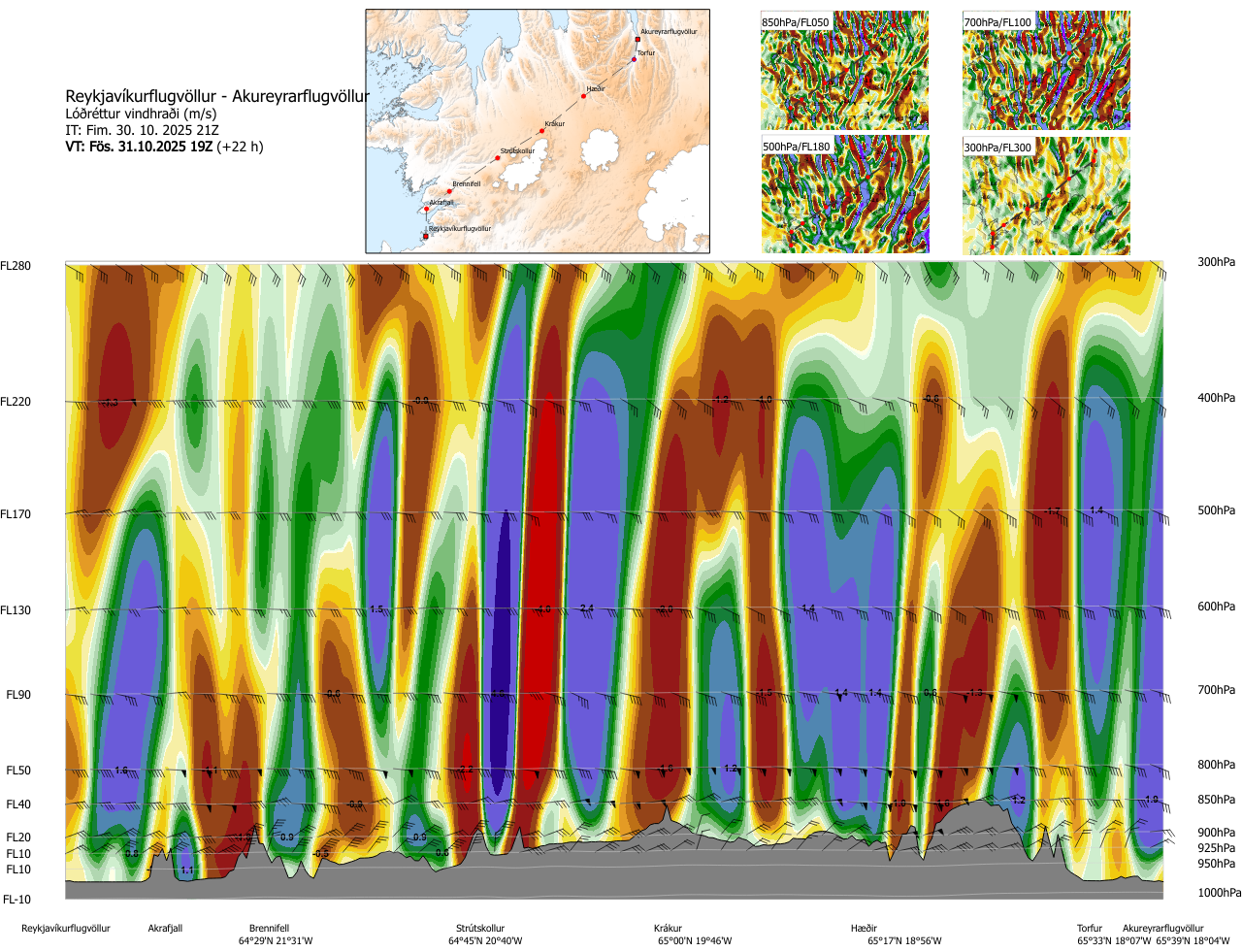Click the FL40 altitude label
The height and width of the screenshot is (952, 1242).
(x=18, y=804)
